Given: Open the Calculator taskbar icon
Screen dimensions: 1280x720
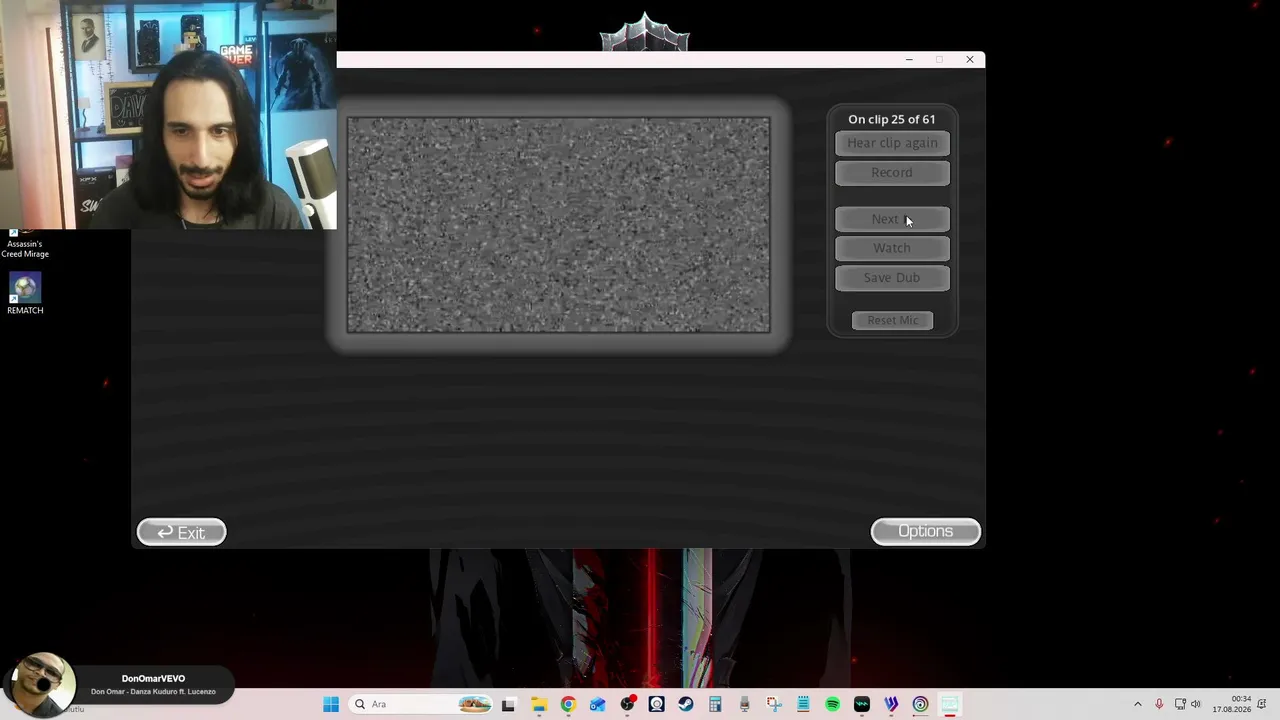Looking at the screenshot, I should pos(715,704).
